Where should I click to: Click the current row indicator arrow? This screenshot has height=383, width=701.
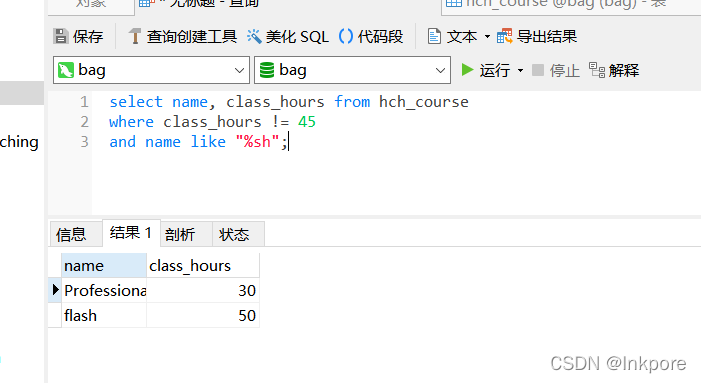[x=55, y=290]
